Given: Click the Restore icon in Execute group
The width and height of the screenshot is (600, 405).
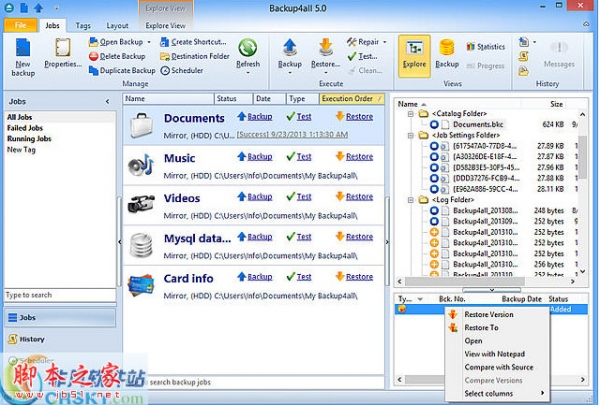Looking at the screenshot, I should coord(325,47).
